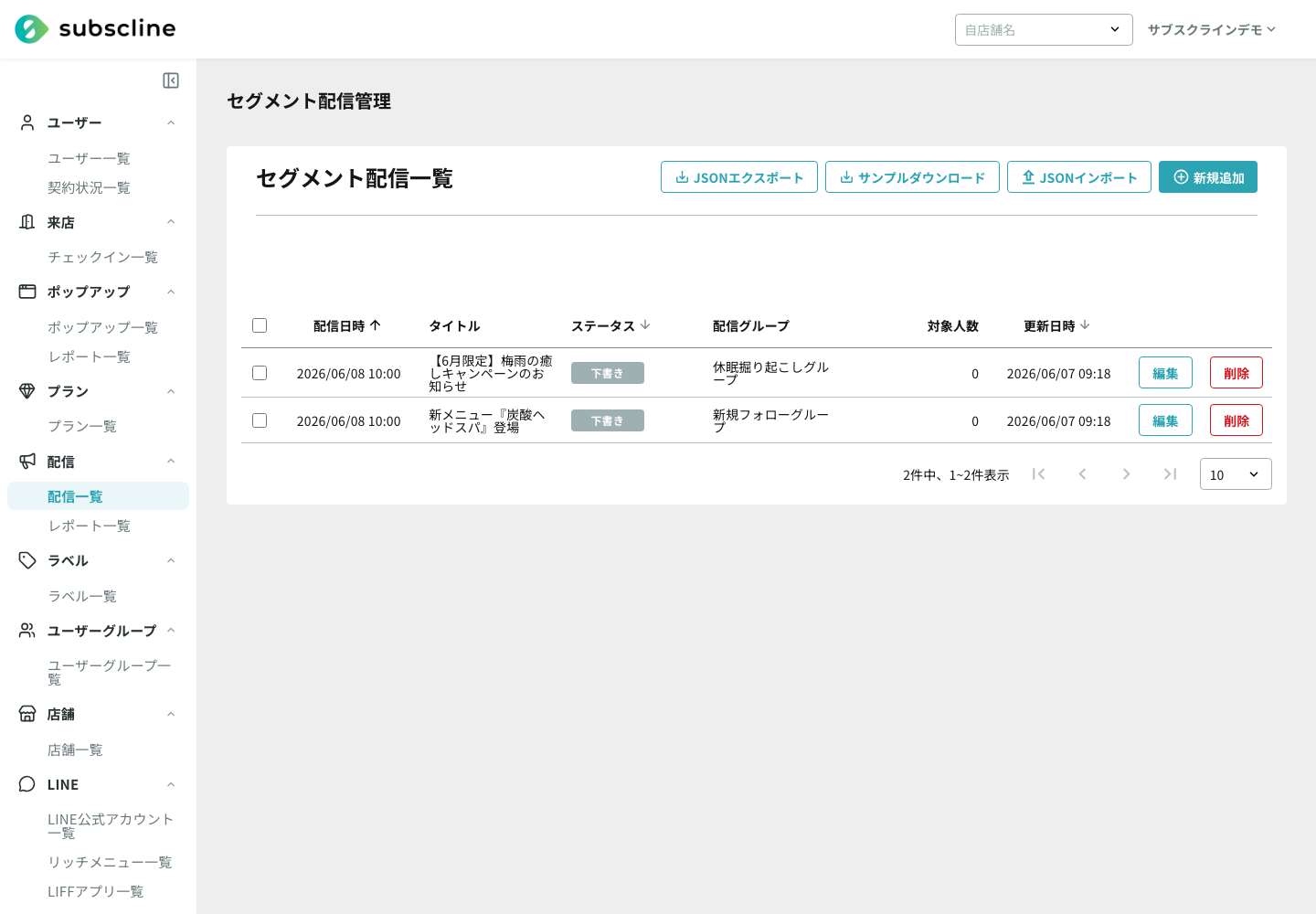Click the ポップアップ window icon
Viewport: 1316px width, 914px height.
(x=27, y=292)
